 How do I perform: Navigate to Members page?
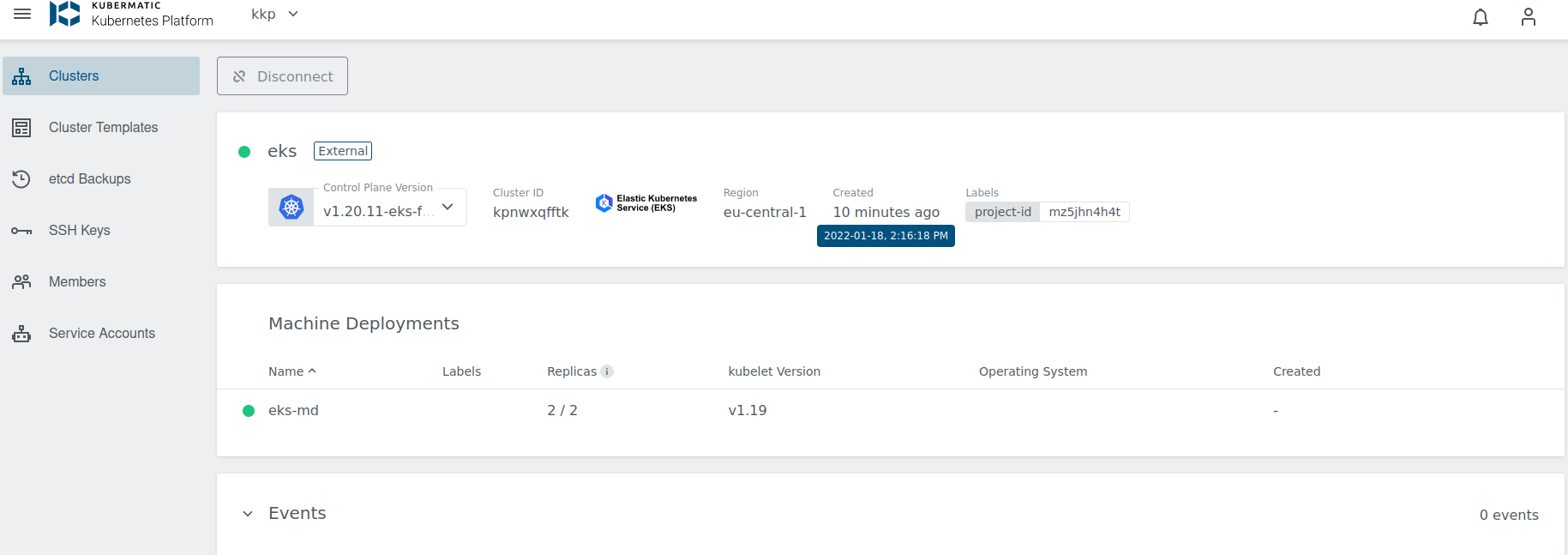[x=77, y=282]
